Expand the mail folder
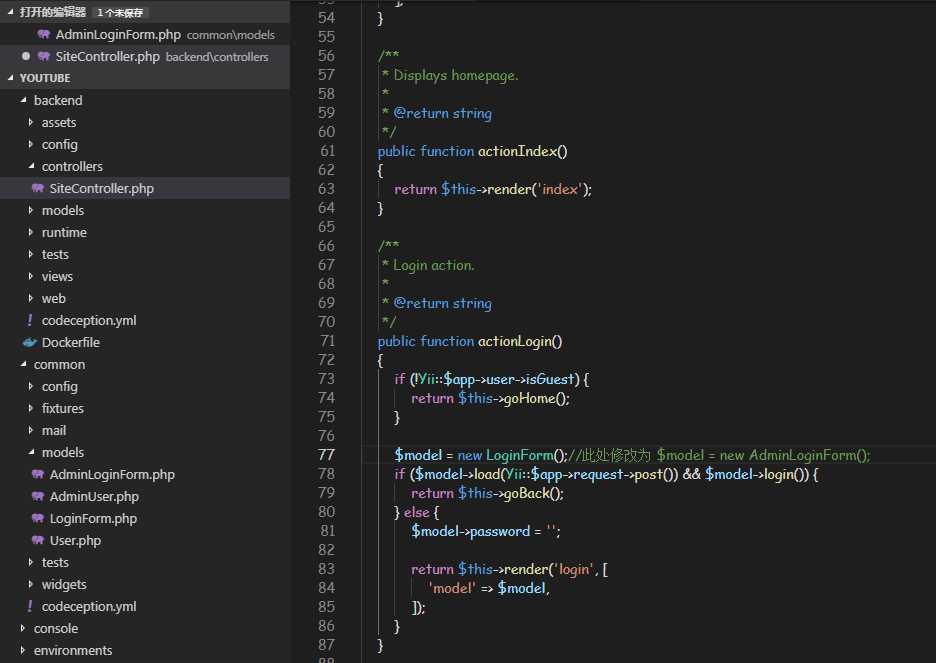Screen dimensions: 936x663 tap(30, 430)
